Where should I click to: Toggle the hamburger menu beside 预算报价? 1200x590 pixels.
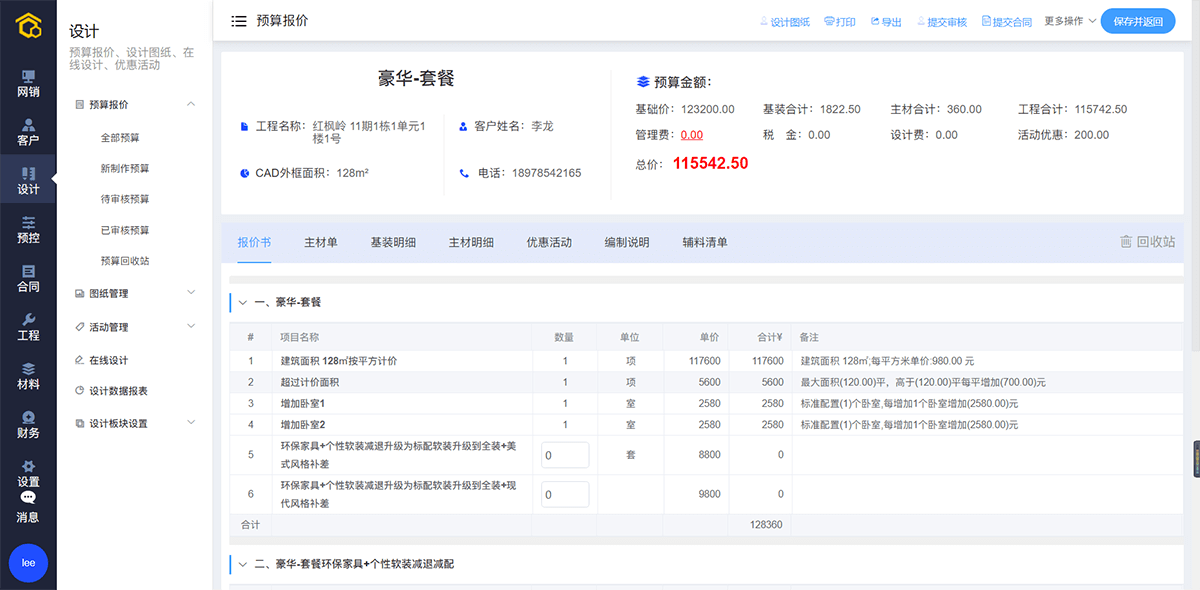click(239, 21)
